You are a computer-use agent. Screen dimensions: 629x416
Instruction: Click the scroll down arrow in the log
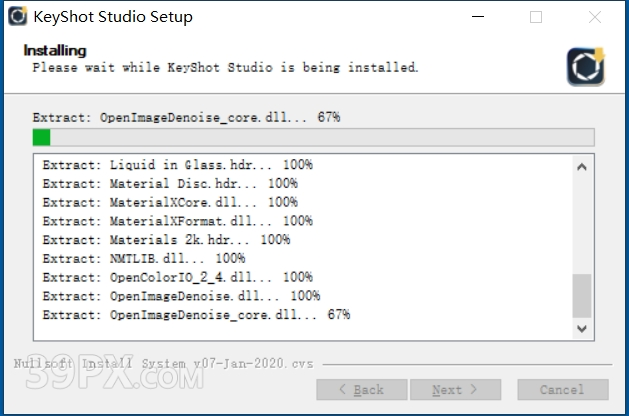582,327
